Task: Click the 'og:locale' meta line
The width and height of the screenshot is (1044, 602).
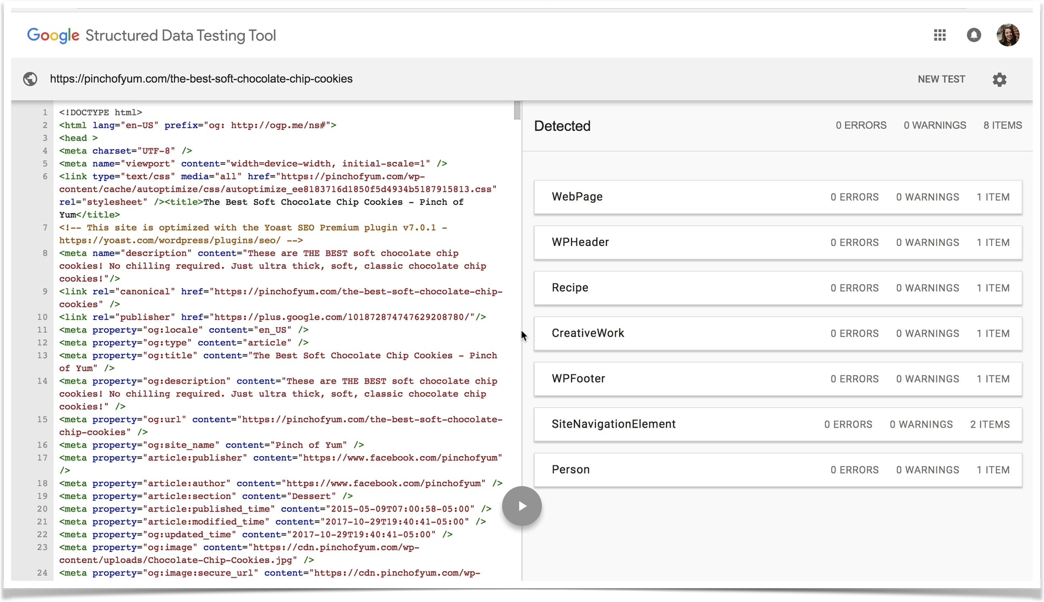Action: coord(184,330)
